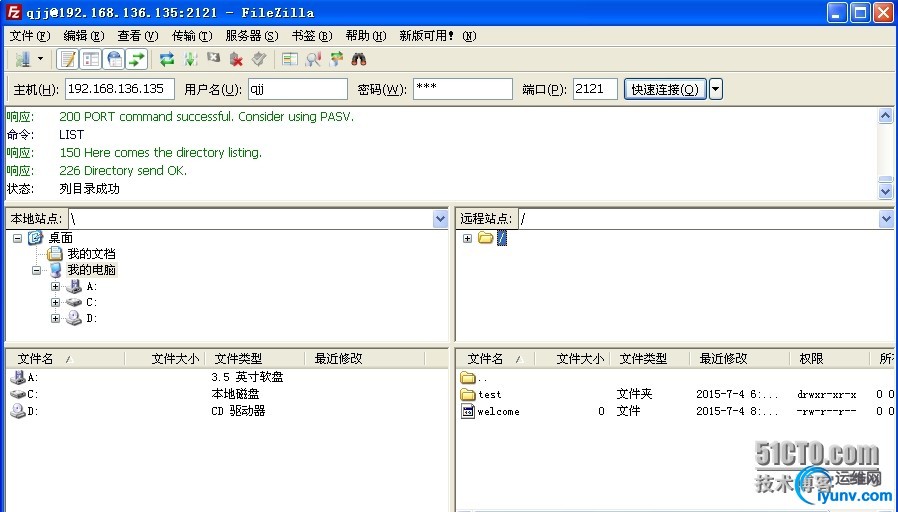Toggle the transfer queue display icon

click(x=137, y=59)
